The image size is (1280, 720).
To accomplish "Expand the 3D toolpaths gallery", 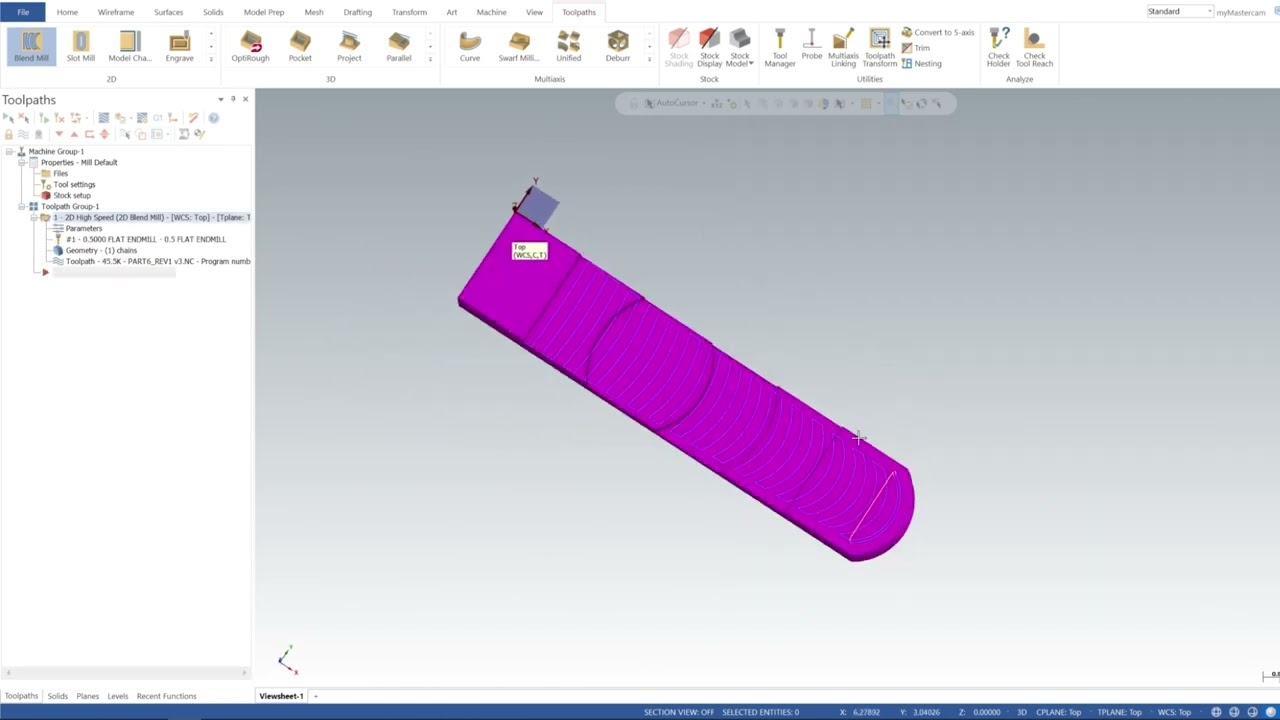I will (x=430, y=59).
